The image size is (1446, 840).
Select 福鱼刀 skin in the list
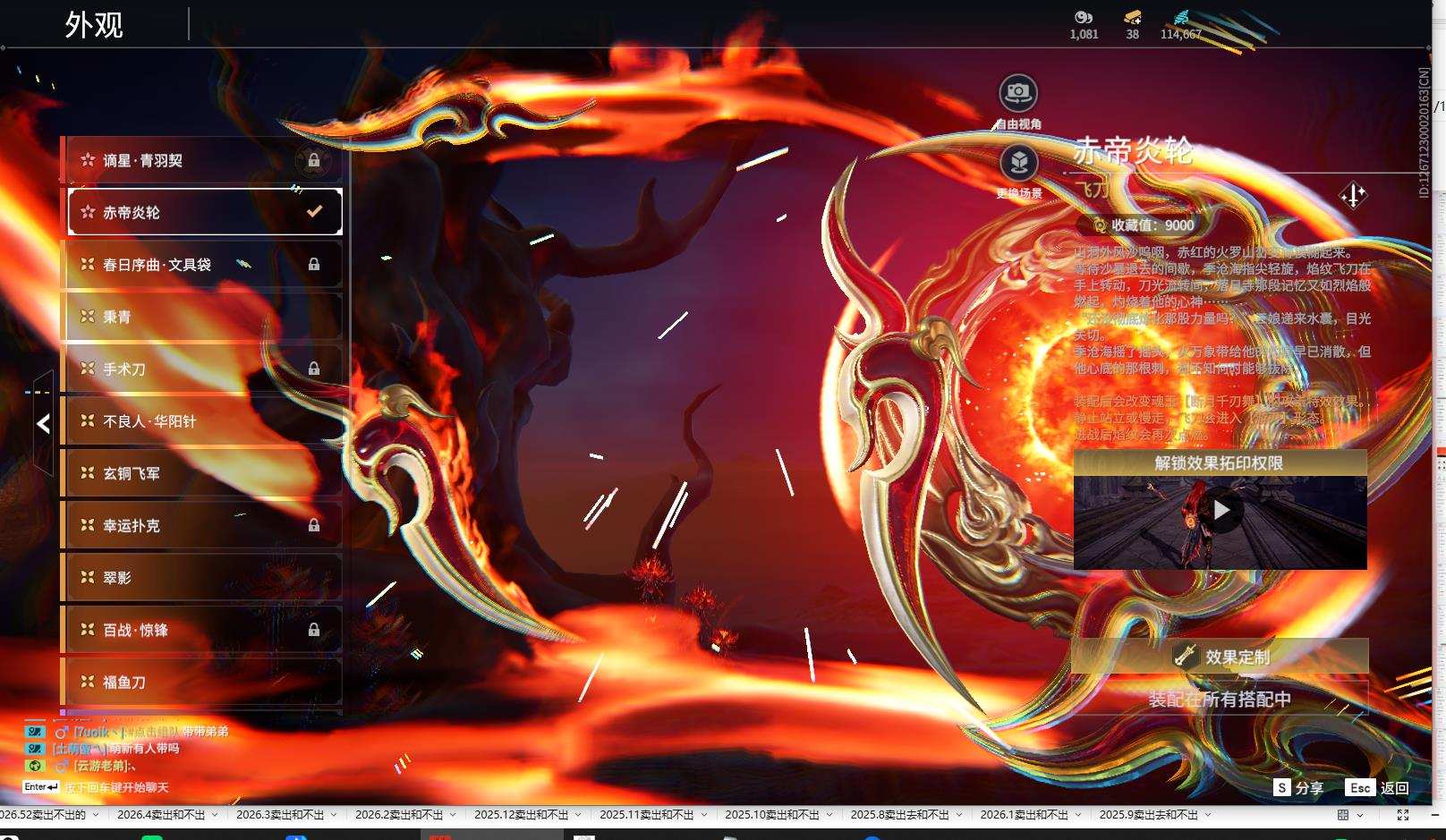[x=205, y=682]
